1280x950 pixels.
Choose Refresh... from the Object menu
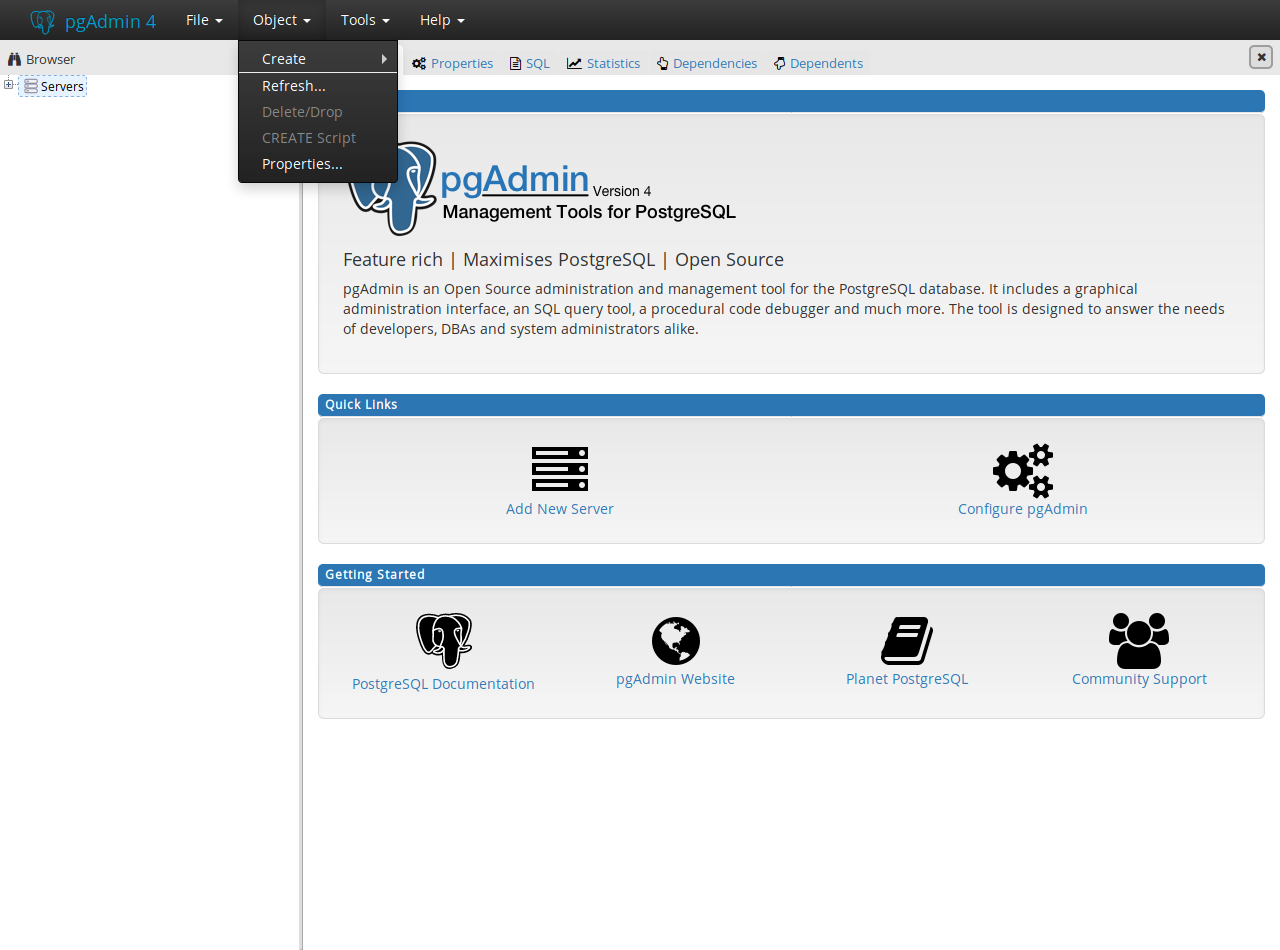click(x=294, y=86)
